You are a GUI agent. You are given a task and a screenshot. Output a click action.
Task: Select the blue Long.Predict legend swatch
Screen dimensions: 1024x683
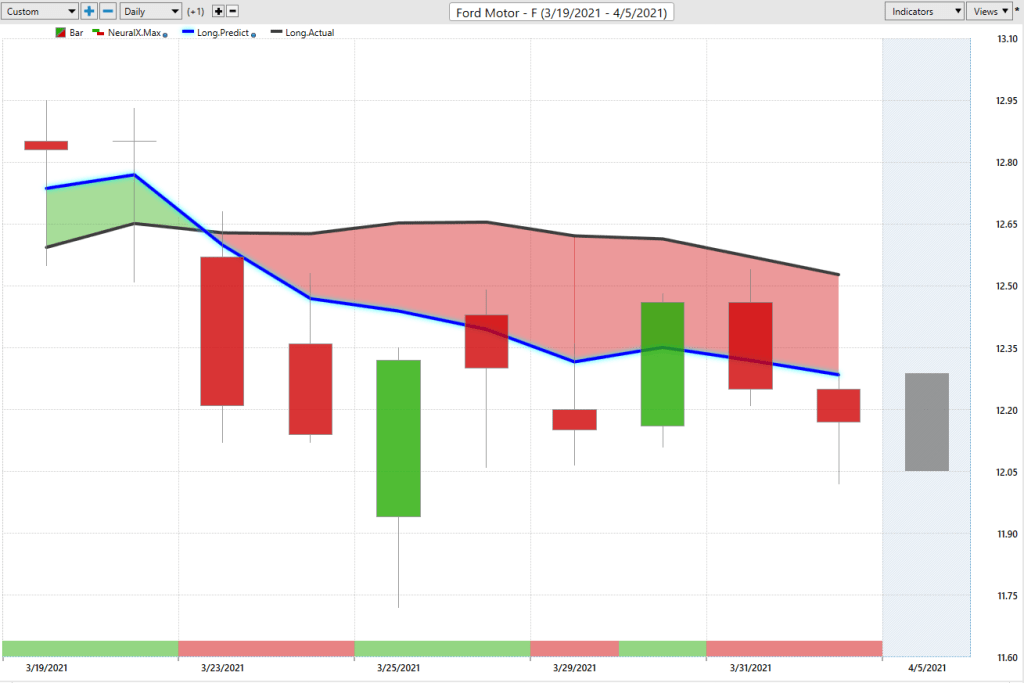188,32
